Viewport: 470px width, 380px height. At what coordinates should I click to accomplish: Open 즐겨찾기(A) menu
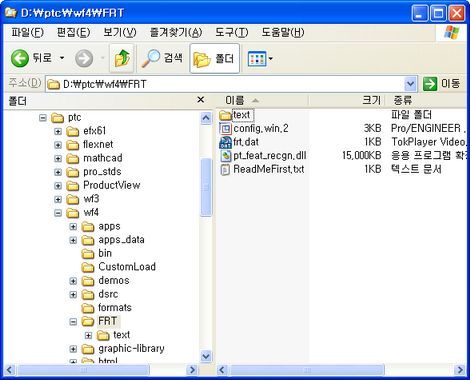176,32
